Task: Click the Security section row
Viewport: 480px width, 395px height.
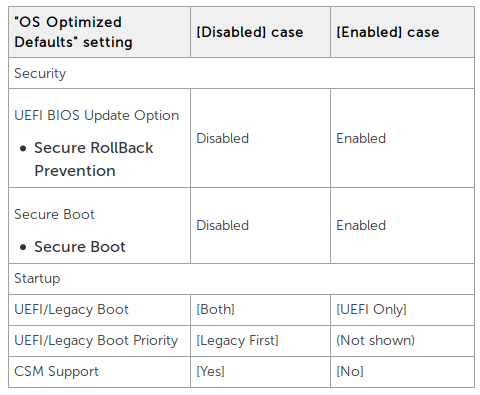Action: [241, 73]
